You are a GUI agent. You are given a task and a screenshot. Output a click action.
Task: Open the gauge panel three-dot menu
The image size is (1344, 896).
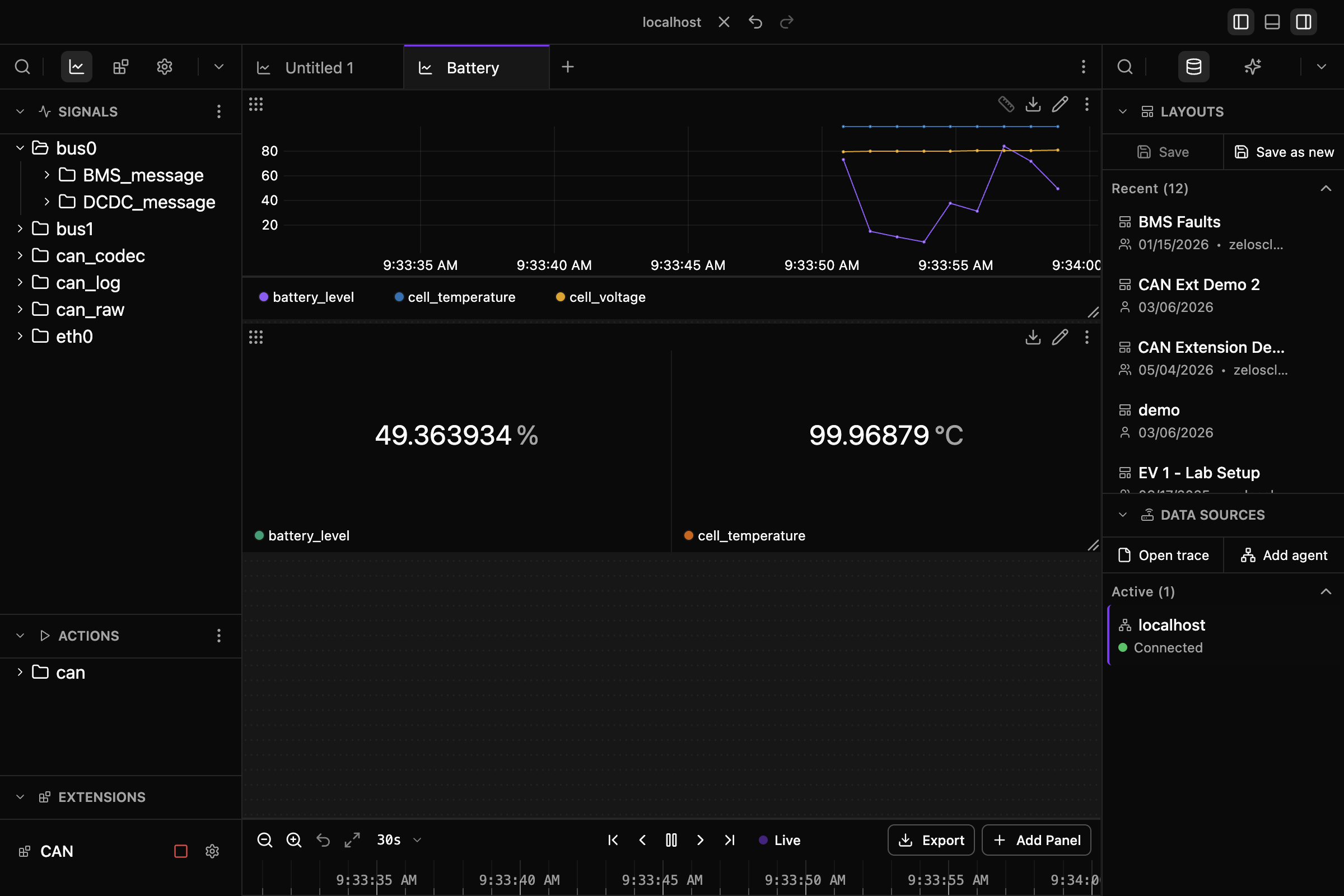(x=1087, y=337)
